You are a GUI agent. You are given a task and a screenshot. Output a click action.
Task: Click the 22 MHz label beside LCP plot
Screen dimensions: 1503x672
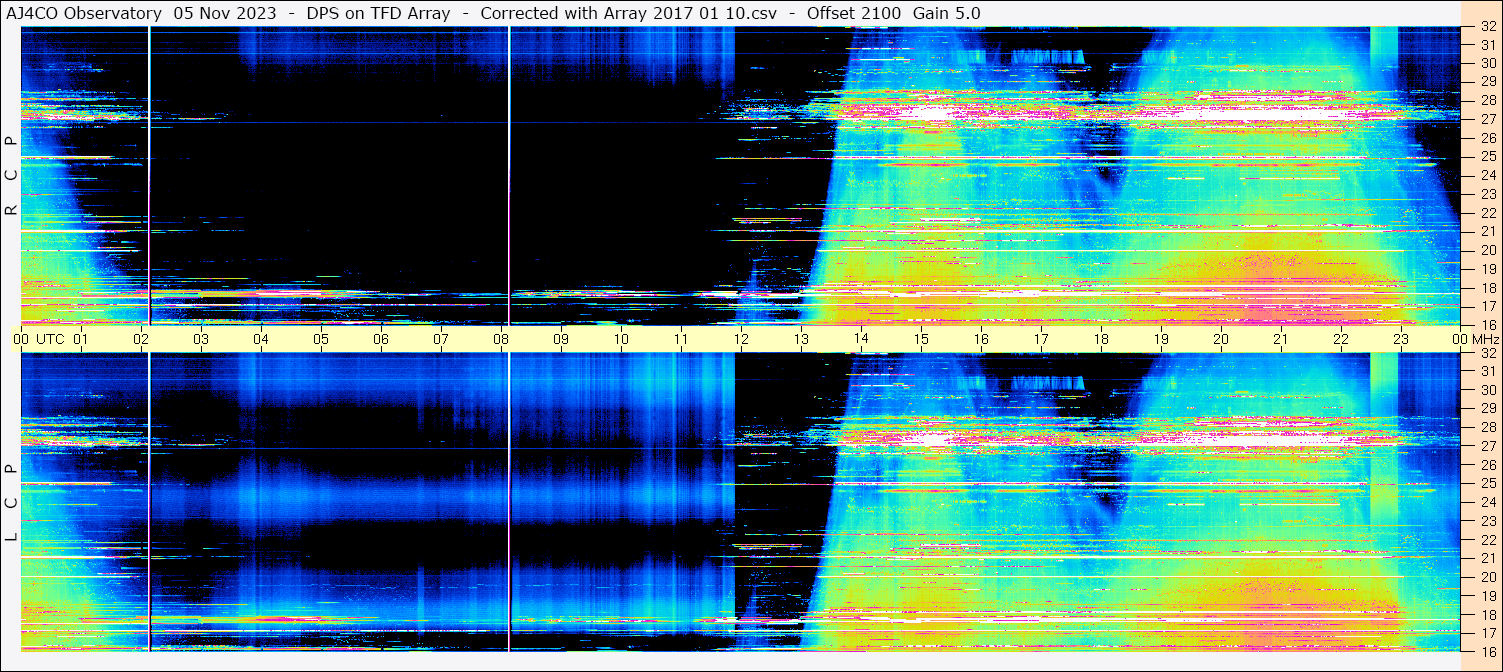(1488, 540)
